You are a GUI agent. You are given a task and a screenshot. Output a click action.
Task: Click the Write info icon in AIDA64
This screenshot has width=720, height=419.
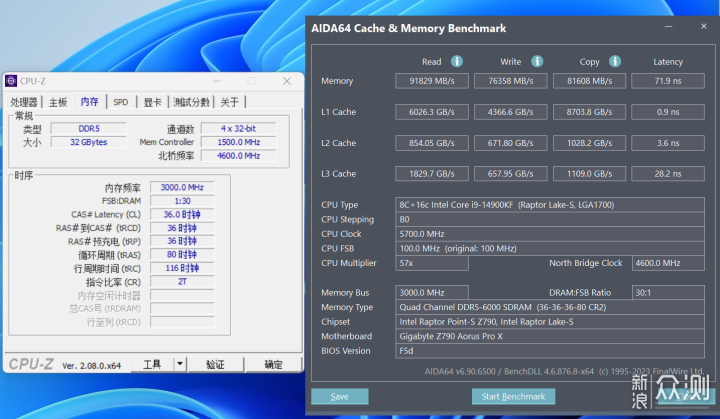537,61
